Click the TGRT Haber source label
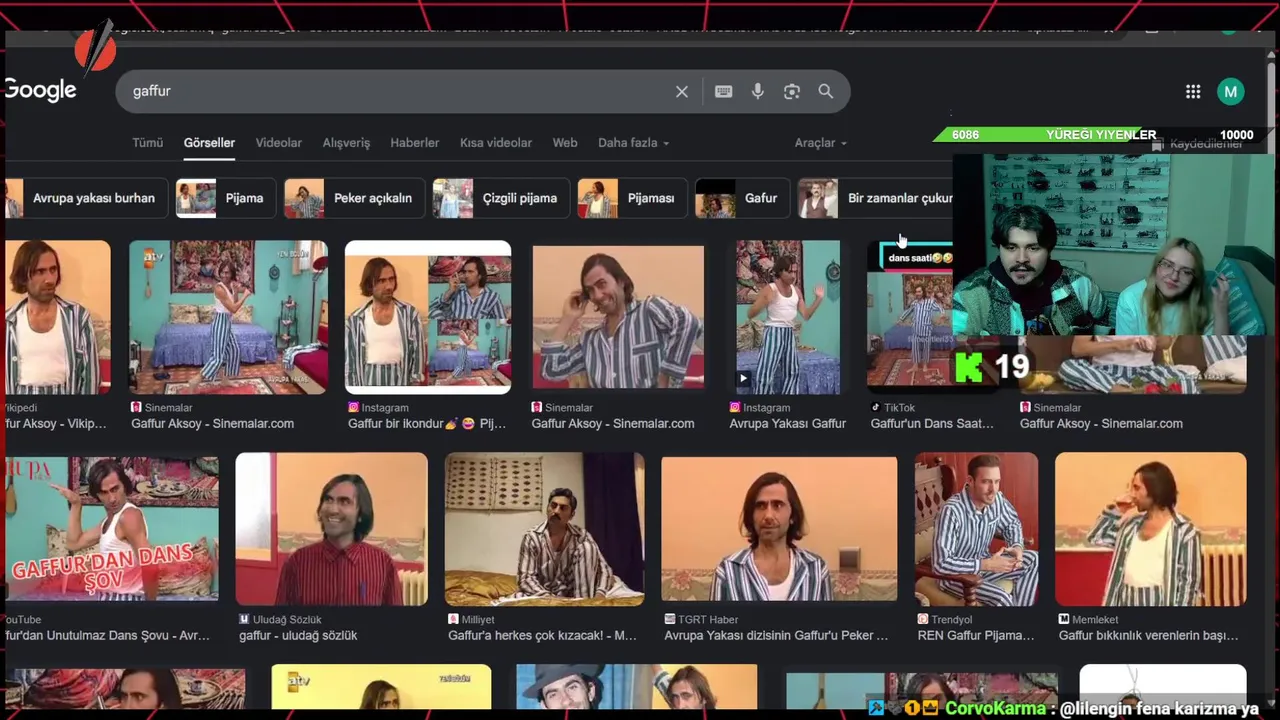1280x720 pixels. click(x=701, y=620)
